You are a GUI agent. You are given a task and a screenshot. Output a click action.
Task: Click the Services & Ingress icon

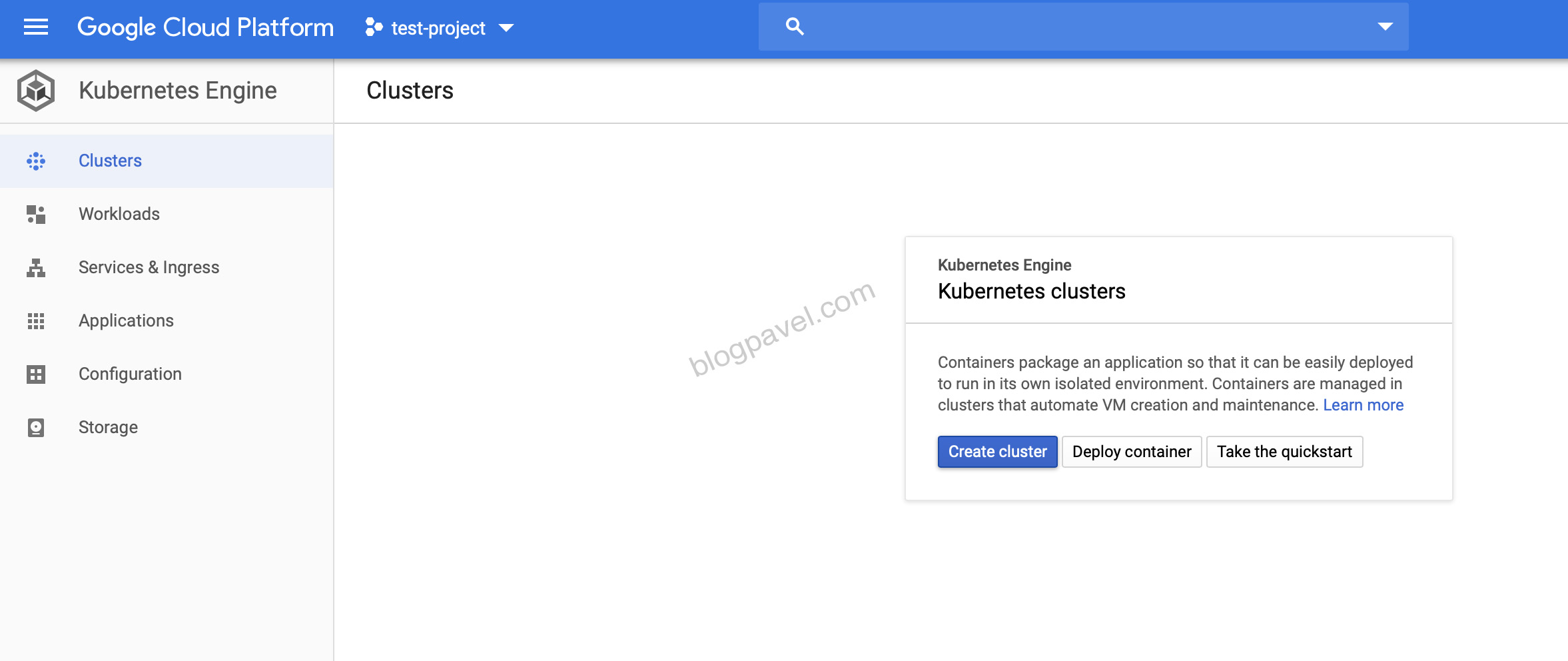[36, 267]
